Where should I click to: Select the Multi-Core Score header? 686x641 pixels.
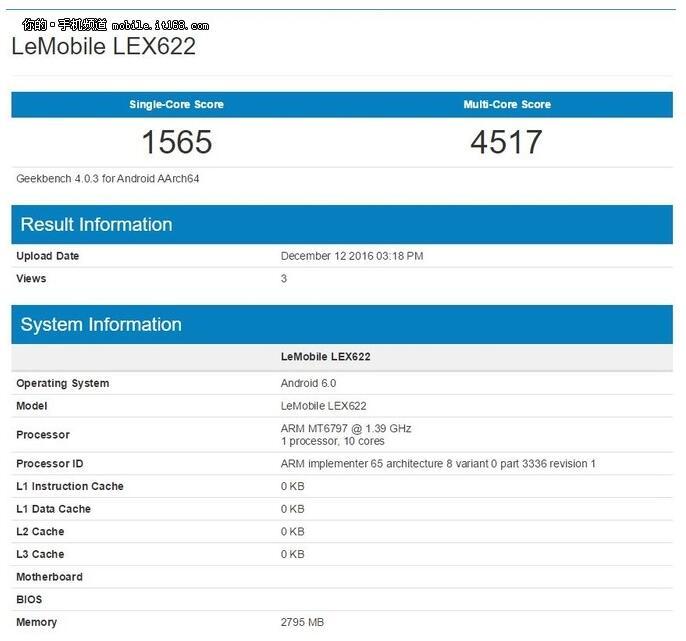point(507,104)
